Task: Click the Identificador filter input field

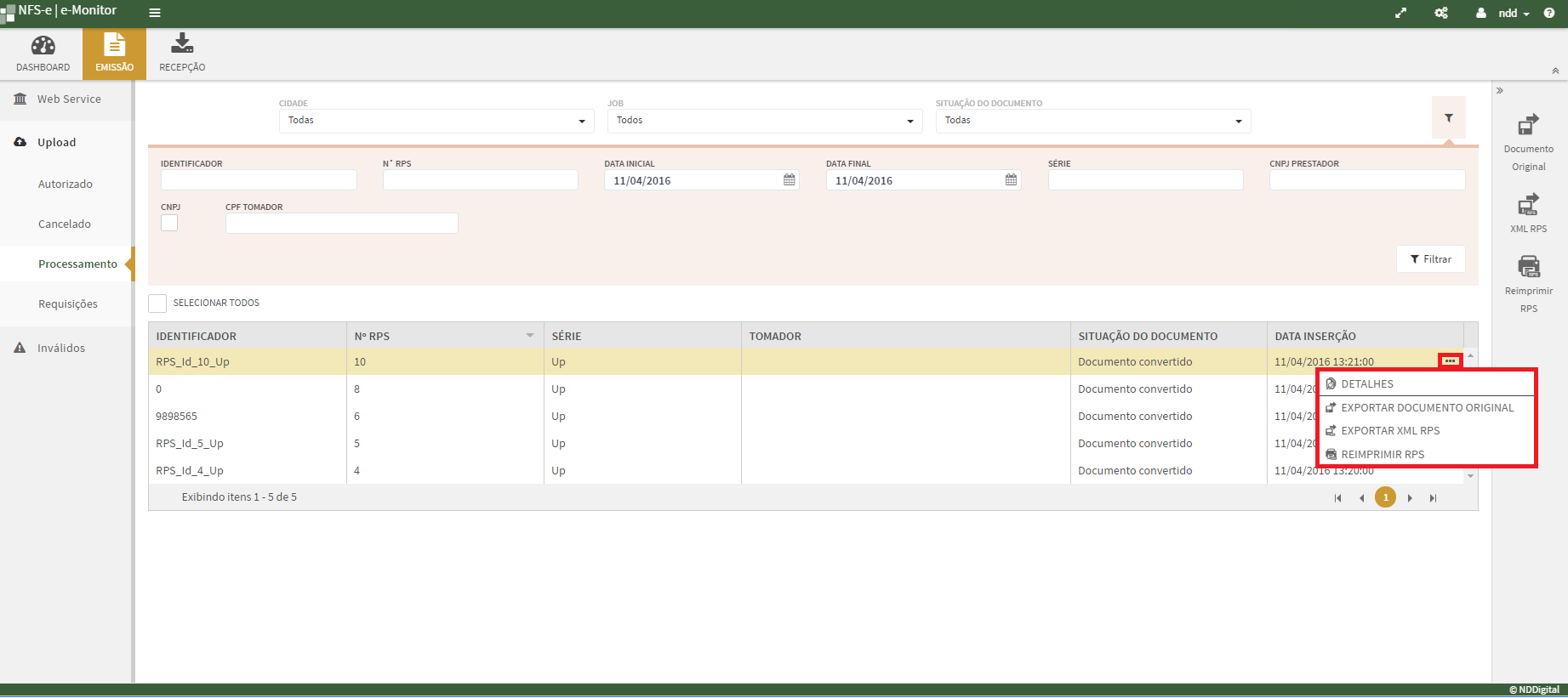Action: tap(259, 180)
